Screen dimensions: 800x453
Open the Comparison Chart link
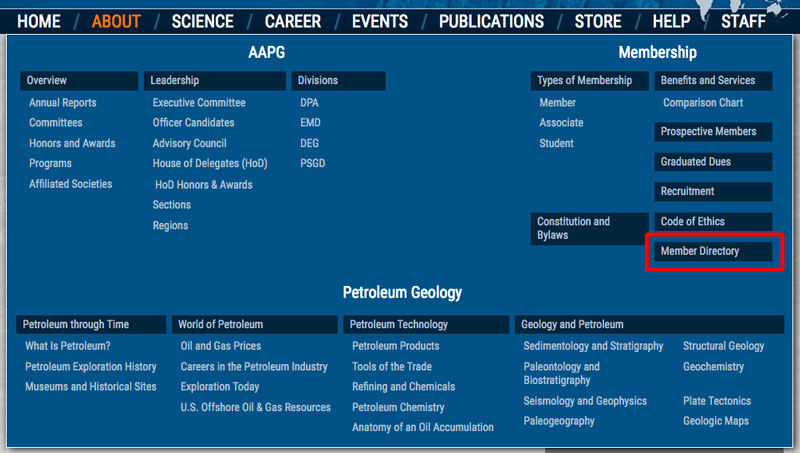[703, 103]
